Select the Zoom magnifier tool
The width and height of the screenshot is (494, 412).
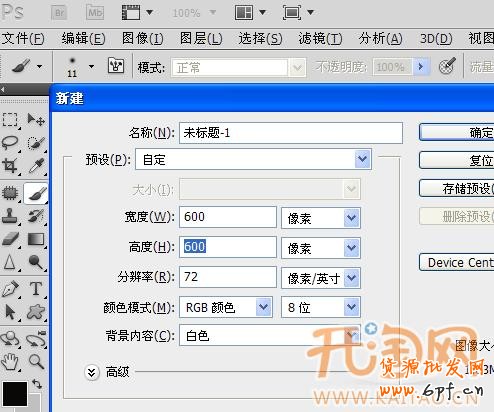click(36, 362)
